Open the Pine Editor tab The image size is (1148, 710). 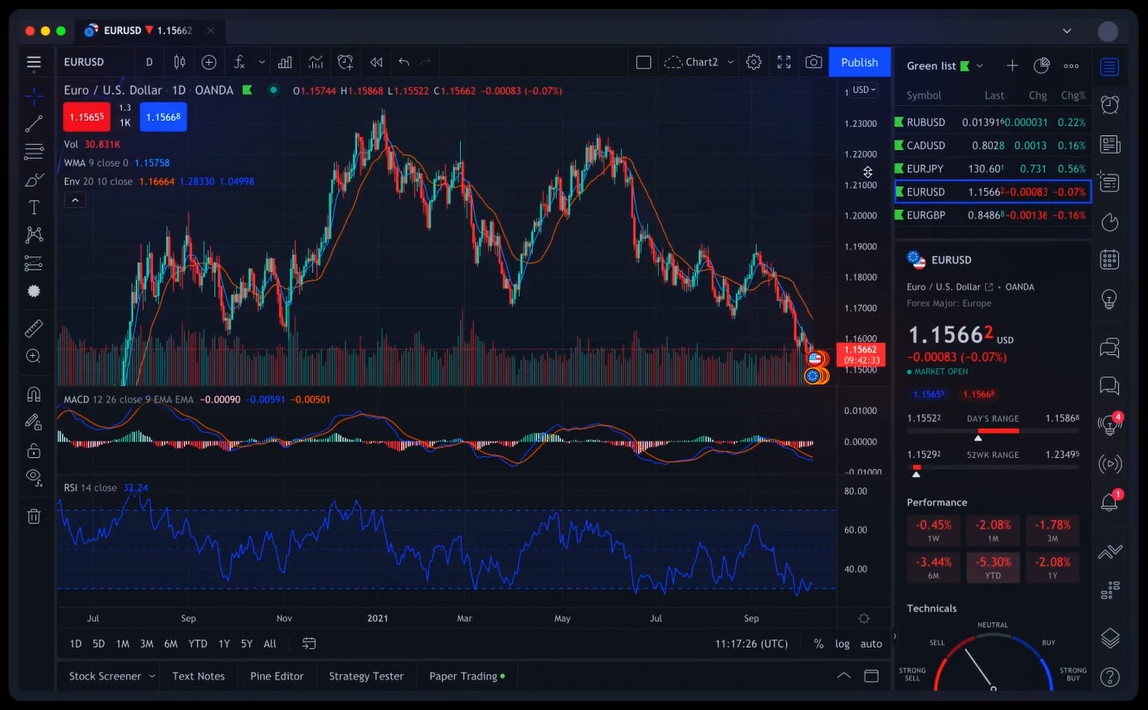(277, 676)
